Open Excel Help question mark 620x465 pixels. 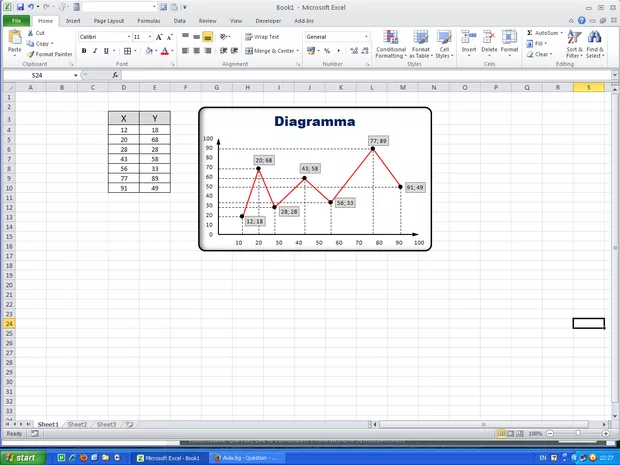point(582,21)
